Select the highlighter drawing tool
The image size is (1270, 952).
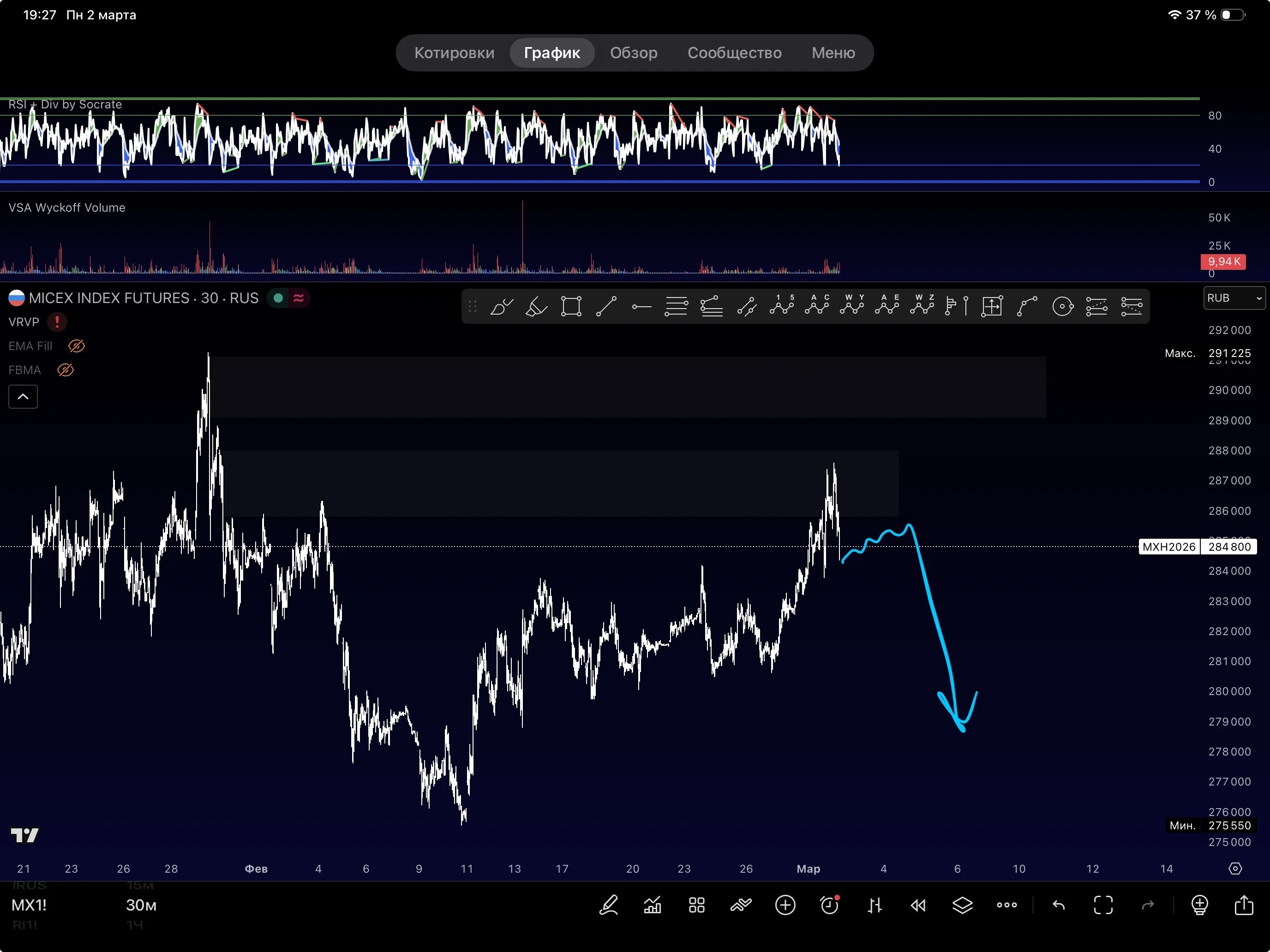pos(536,306)
